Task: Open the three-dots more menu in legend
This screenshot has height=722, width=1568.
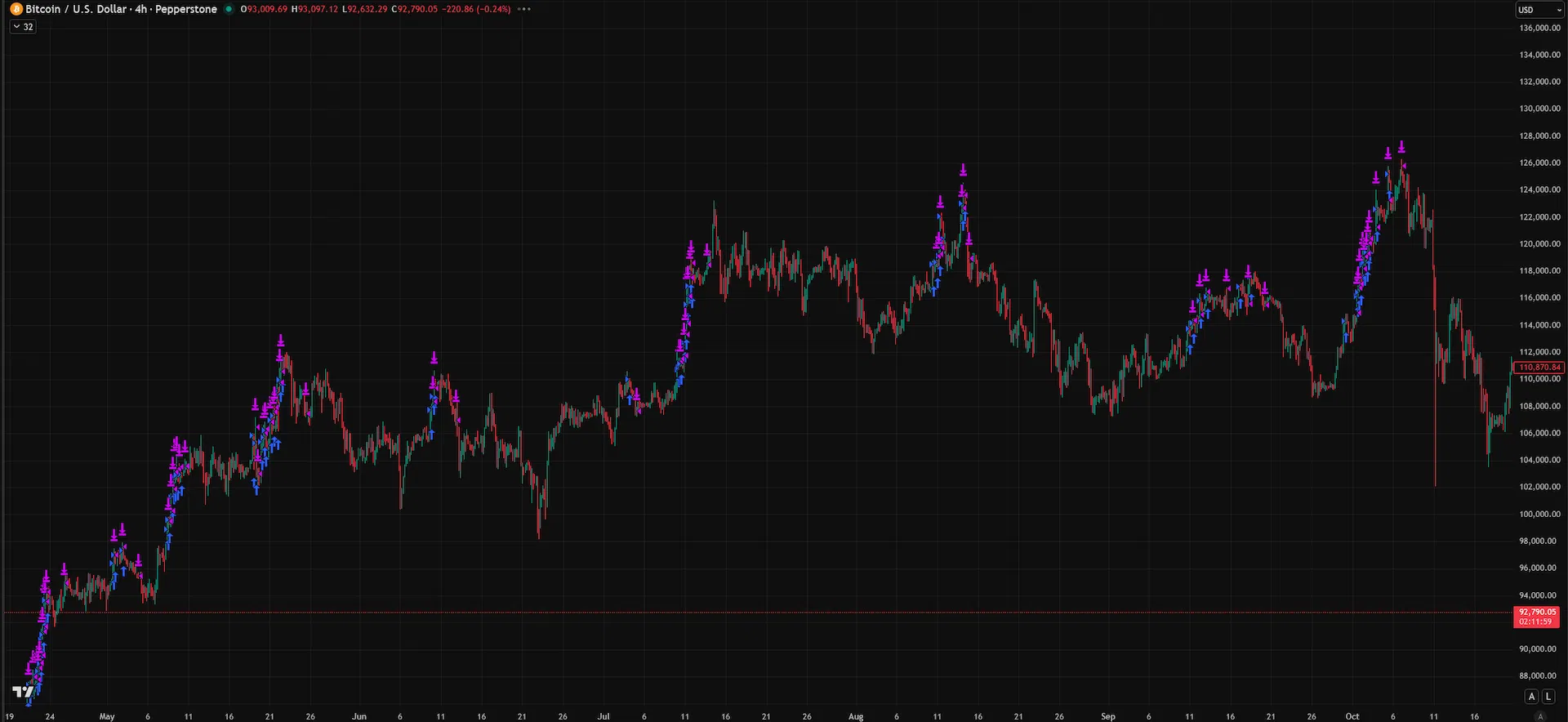Action: click(x=524, y=9)
